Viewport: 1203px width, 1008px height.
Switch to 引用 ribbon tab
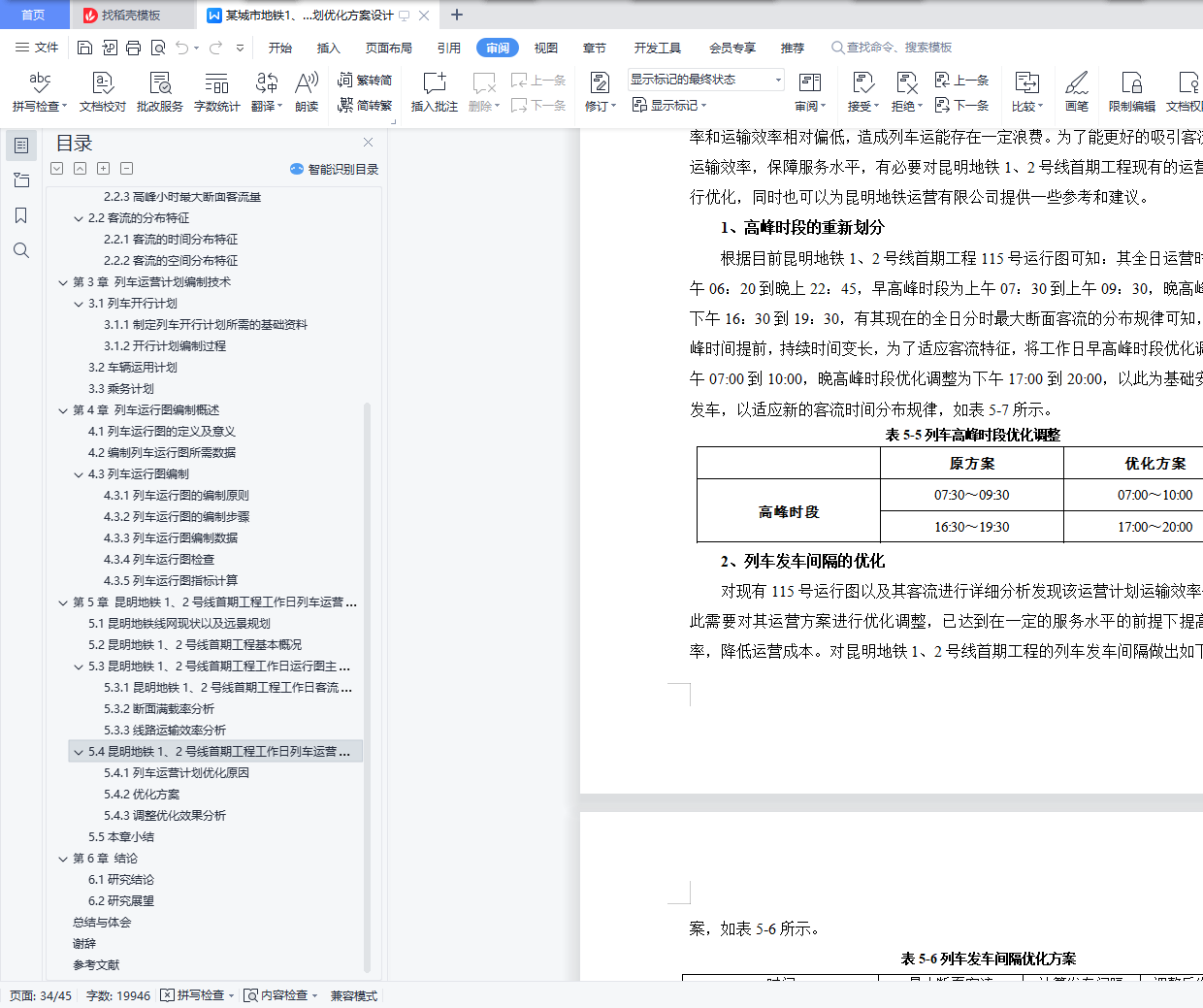point(448,48)
